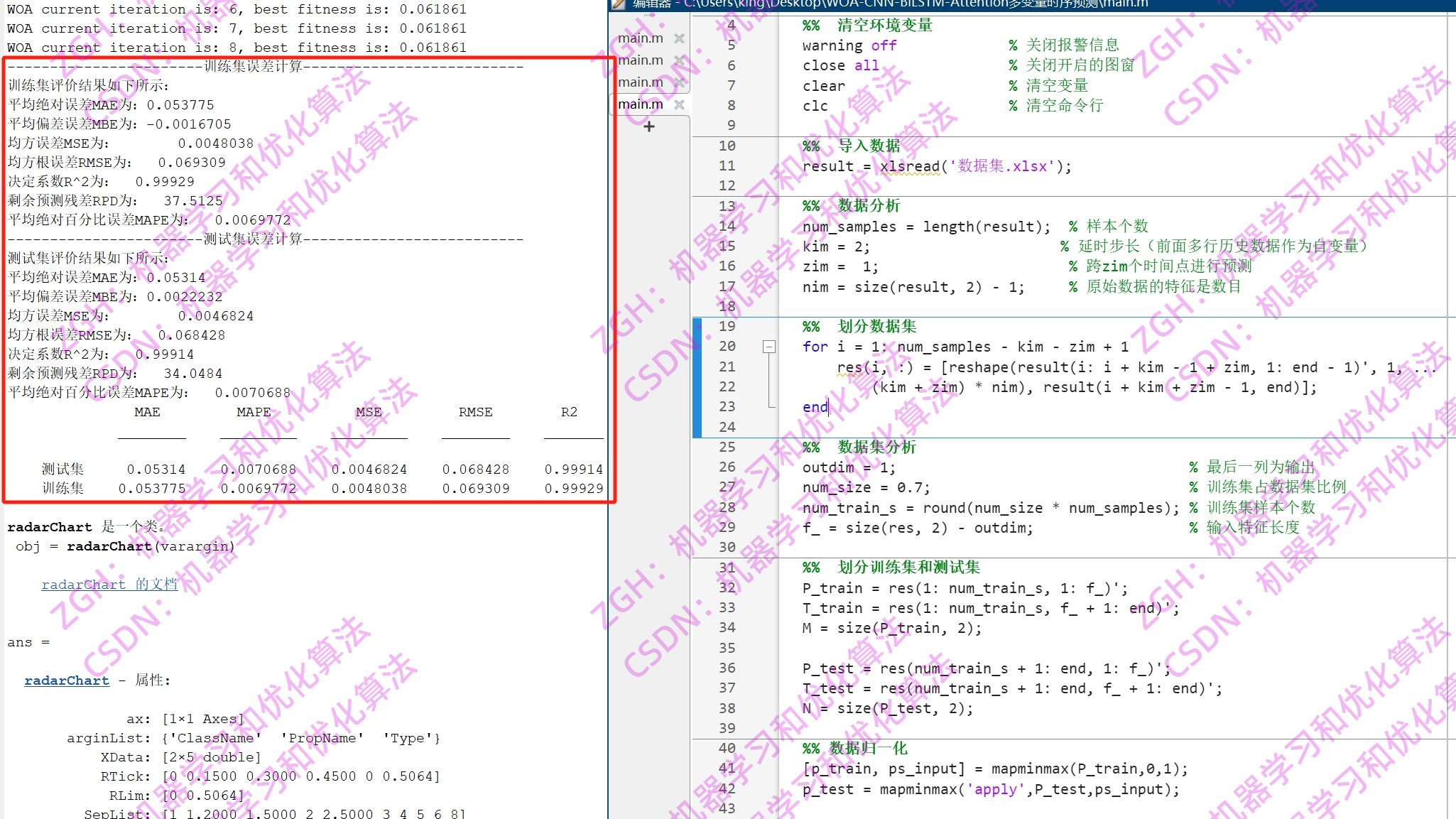Click the 测试集 R2 value 0.99914 in table
The image size is (1456, 819).
point(573,470)
